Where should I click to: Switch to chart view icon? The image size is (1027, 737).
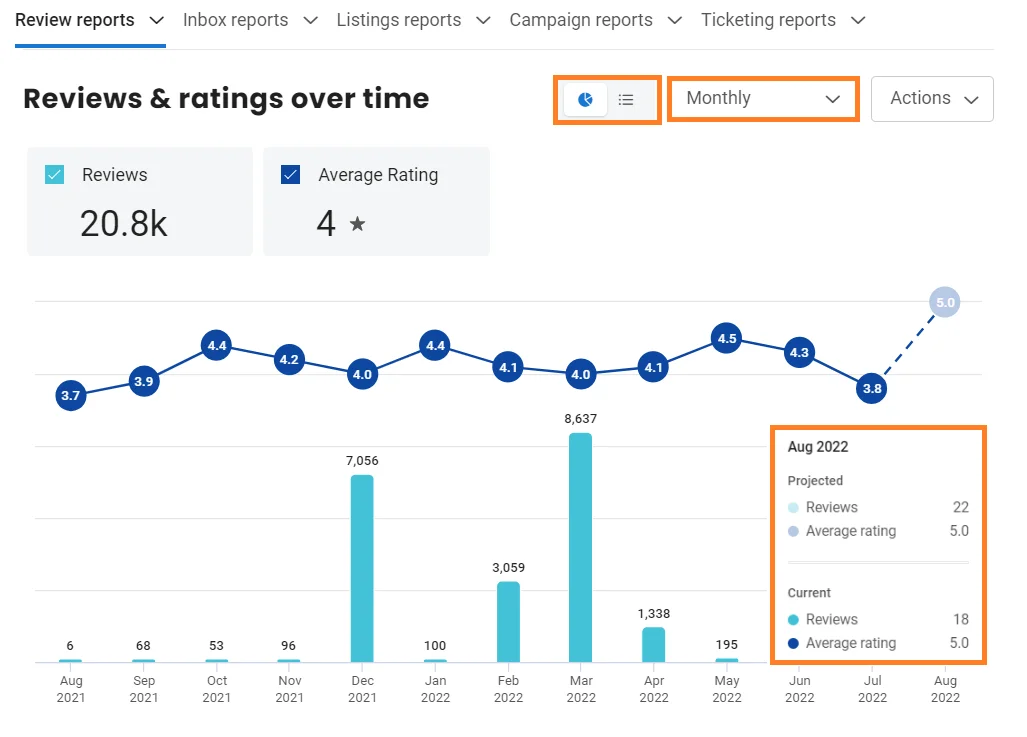(x=586, y=99)
